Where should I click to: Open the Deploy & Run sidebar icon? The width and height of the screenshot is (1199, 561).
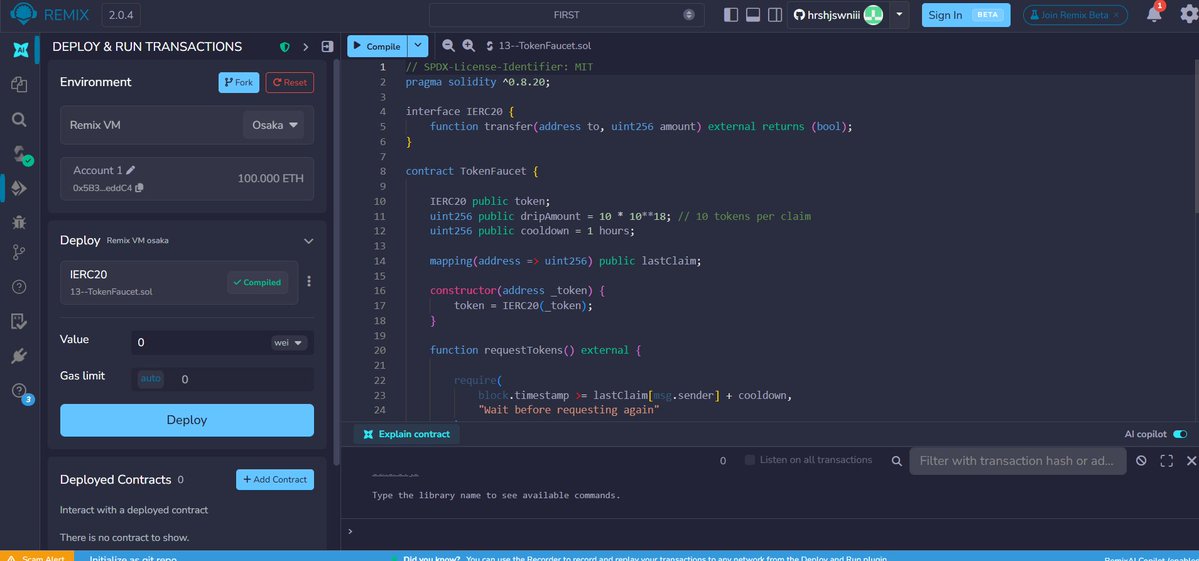[x=19, y=188]
